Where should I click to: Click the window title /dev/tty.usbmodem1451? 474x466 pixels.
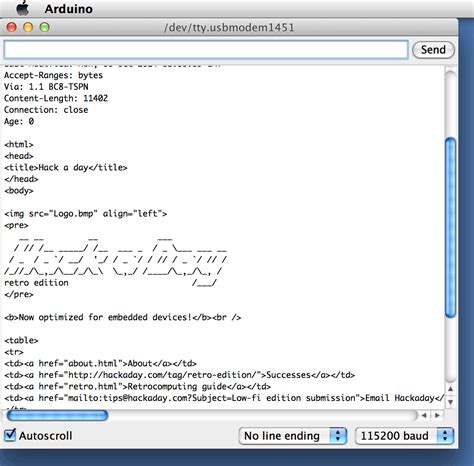click(229, 27)
